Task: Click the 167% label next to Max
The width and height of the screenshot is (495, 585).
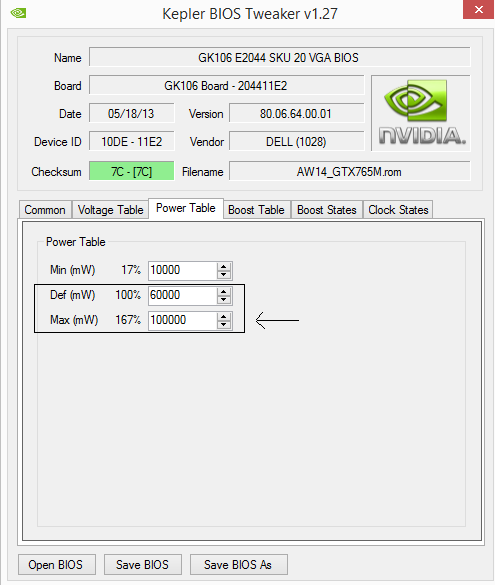Action: click(x=128, y=320)
